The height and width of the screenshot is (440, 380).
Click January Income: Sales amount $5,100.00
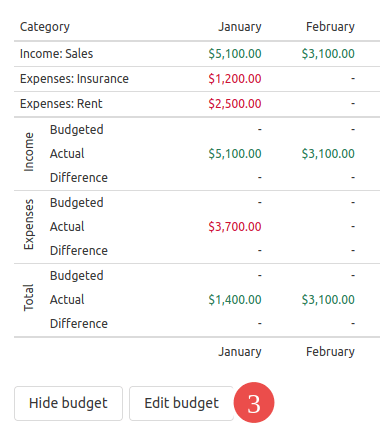[235, 54]
